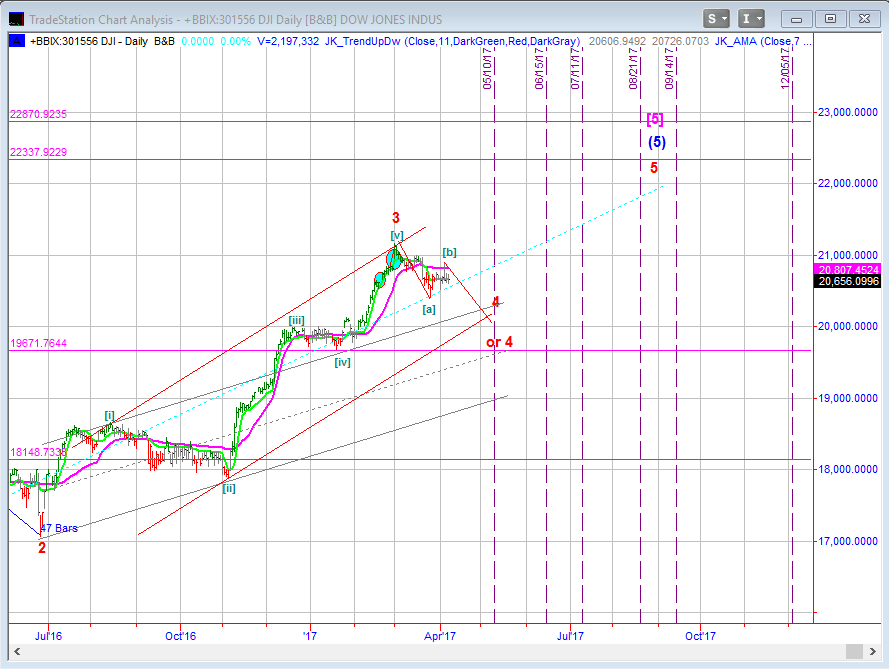
Task: Click the Oct'16 time axis label
Action: 180,636
